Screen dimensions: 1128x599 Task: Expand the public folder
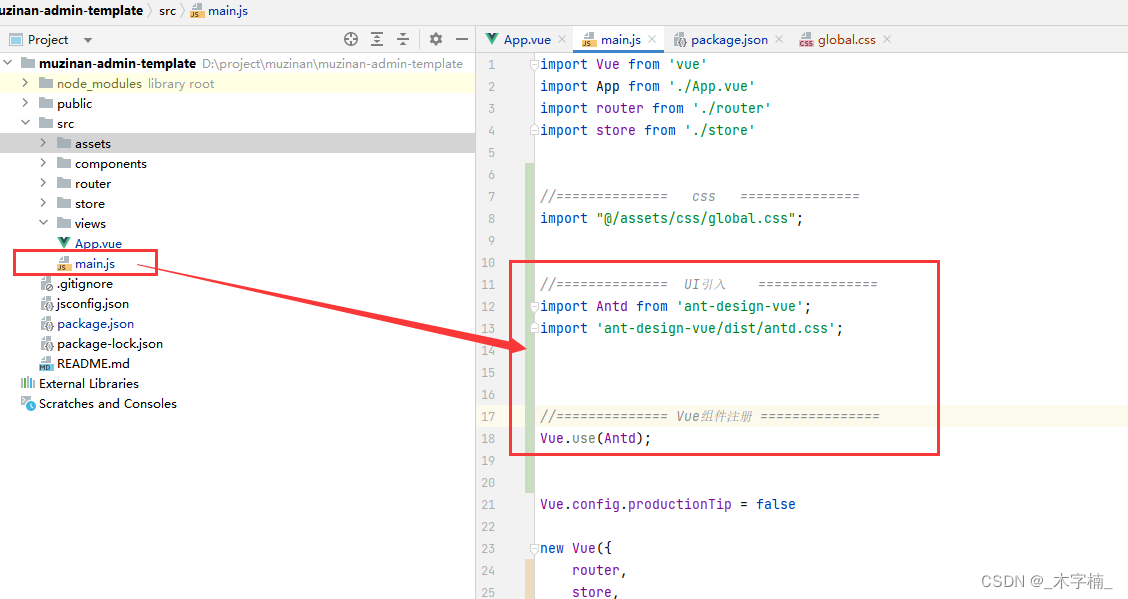point(25,103)
